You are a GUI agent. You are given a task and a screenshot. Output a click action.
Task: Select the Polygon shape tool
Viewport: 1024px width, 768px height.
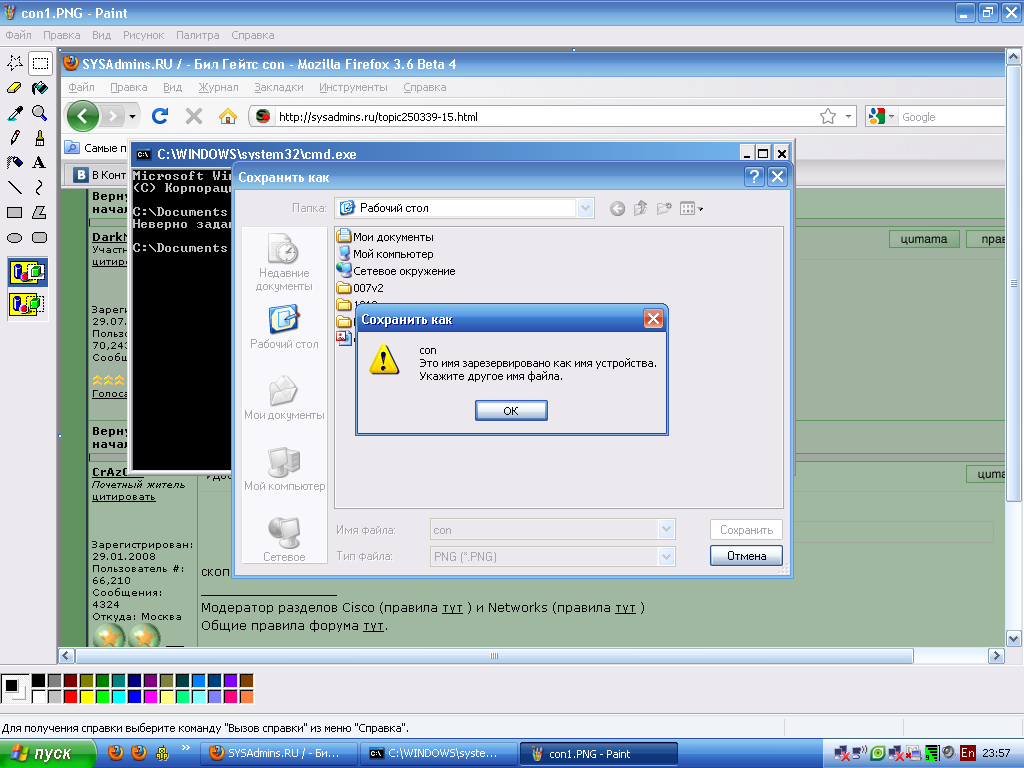pos(40,212)
